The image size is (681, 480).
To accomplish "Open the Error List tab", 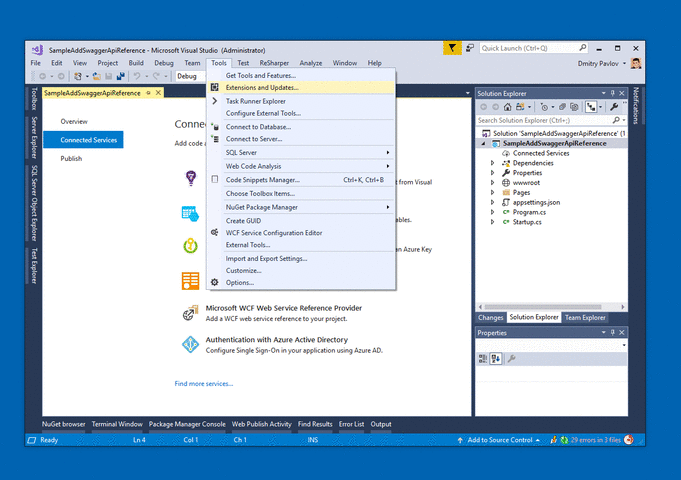I will point(351,424).
